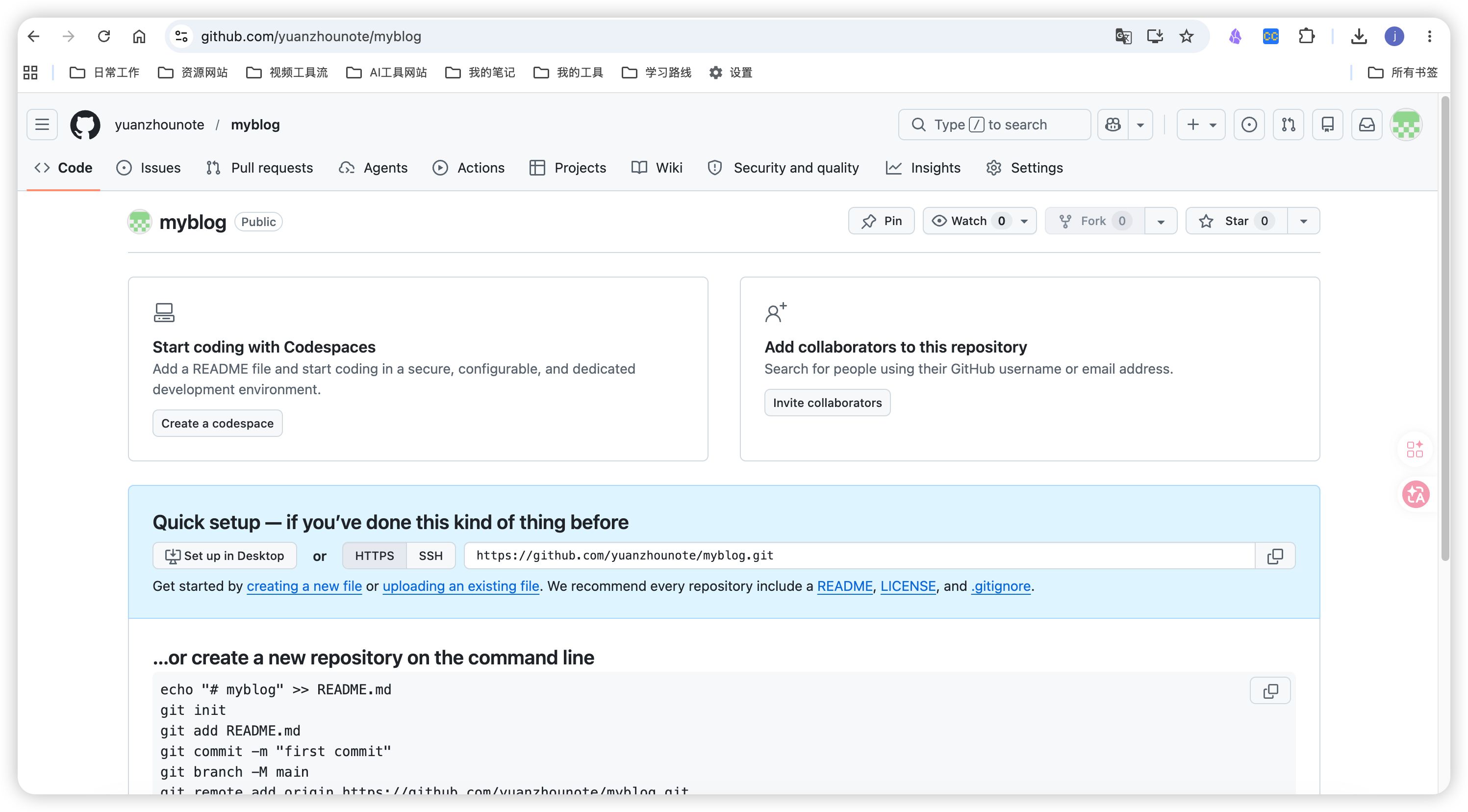Open the Insights tab
The height and width of the screenshot is (812, 1468).
(x=923, y=168)
